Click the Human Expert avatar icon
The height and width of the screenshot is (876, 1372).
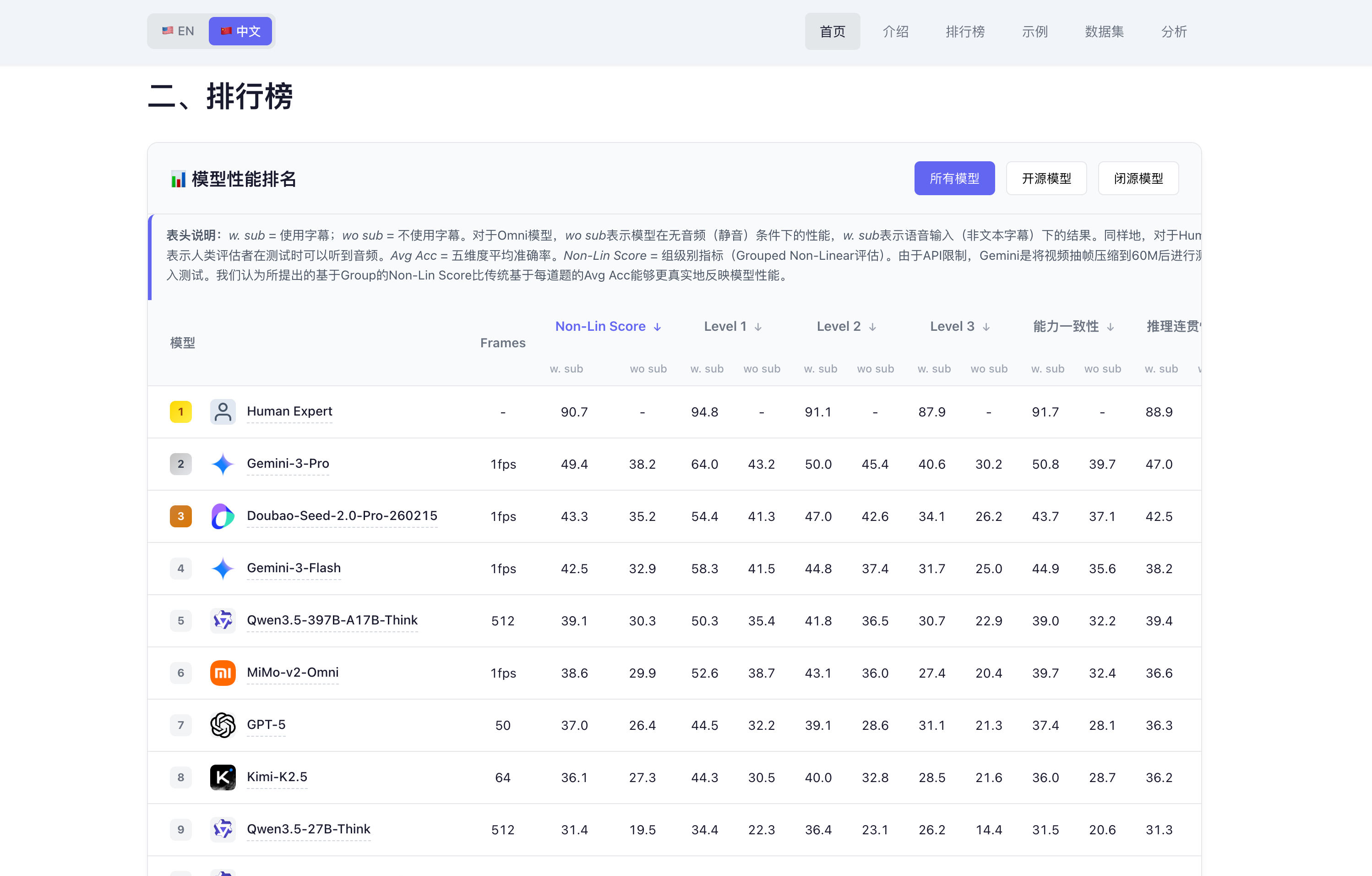[x=222, y=411]
